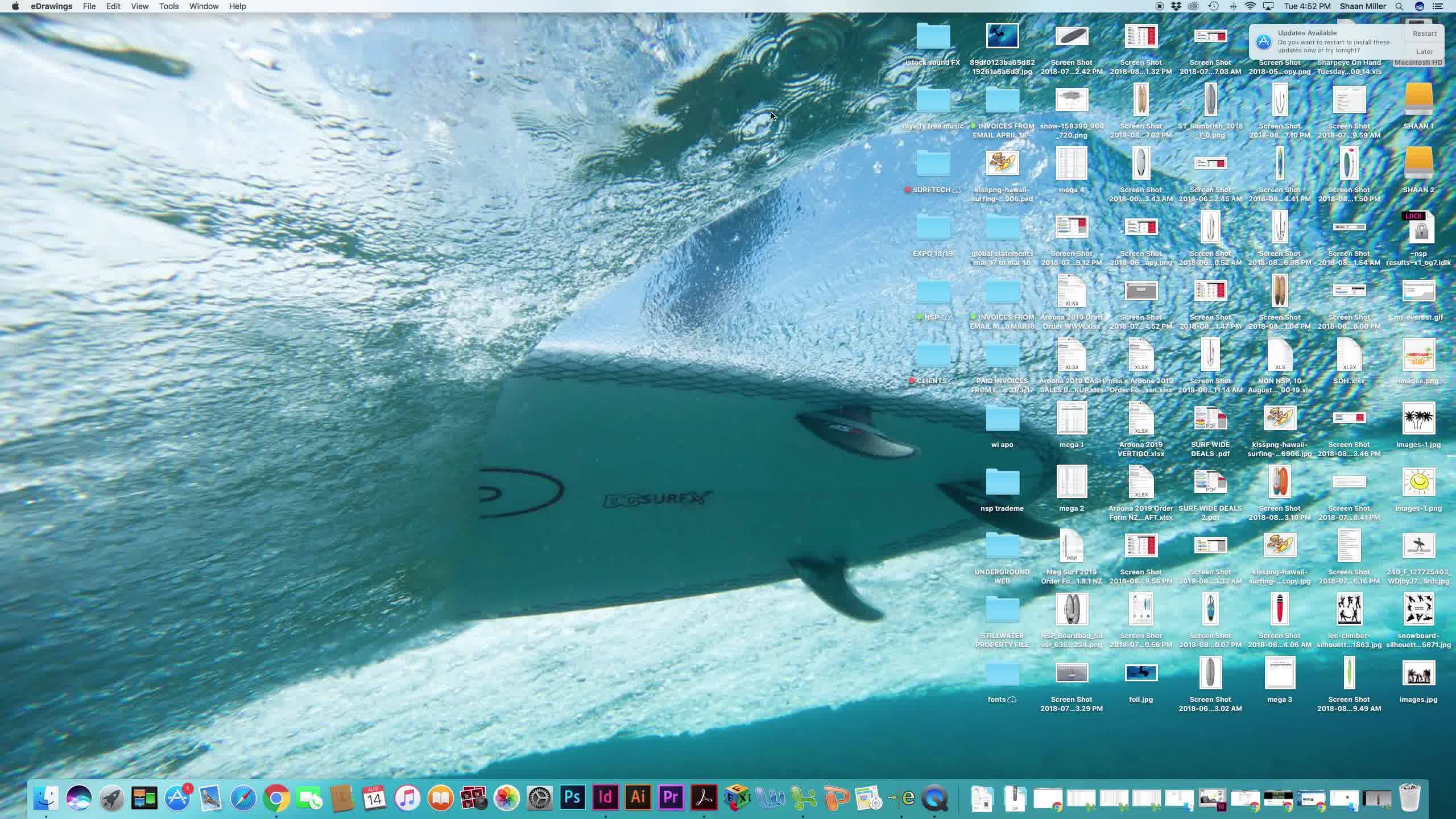Open Dropbox menu bar icon

(x=1176, y=6)
